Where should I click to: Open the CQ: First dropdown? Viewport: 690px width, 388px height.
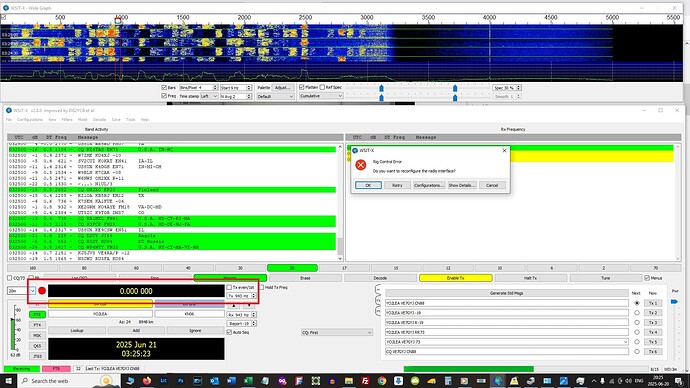tap(337, 333)
